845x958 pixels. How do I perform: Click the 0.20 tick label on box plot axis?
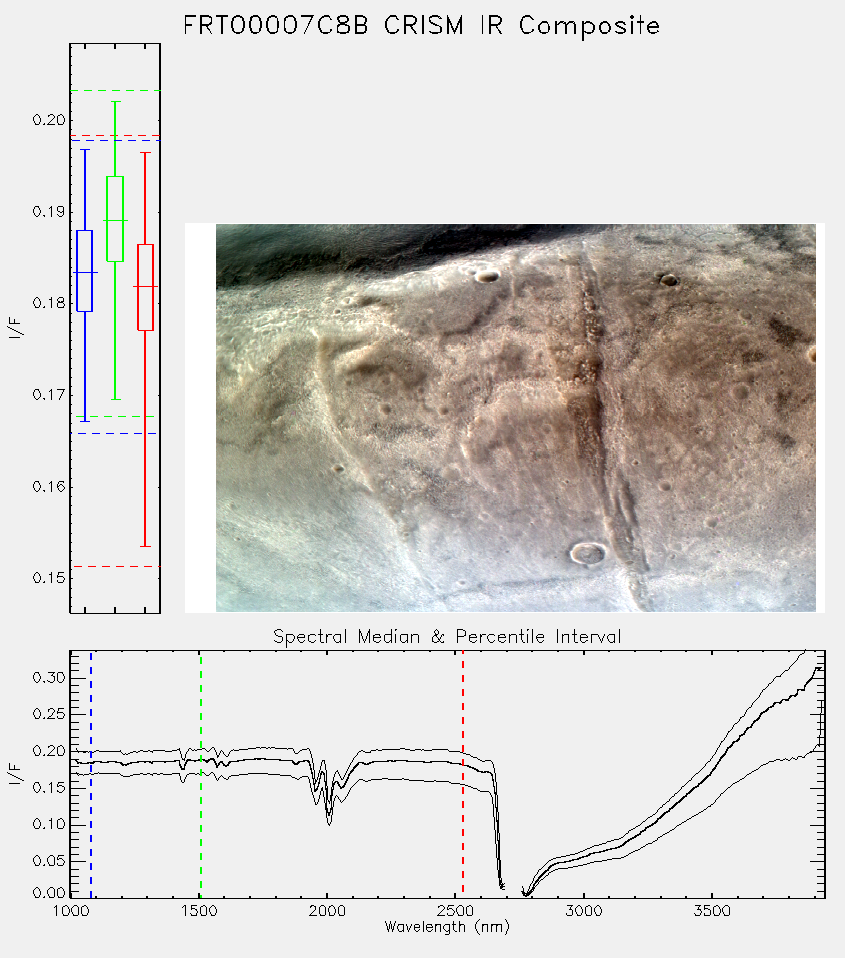click(49, 120)
